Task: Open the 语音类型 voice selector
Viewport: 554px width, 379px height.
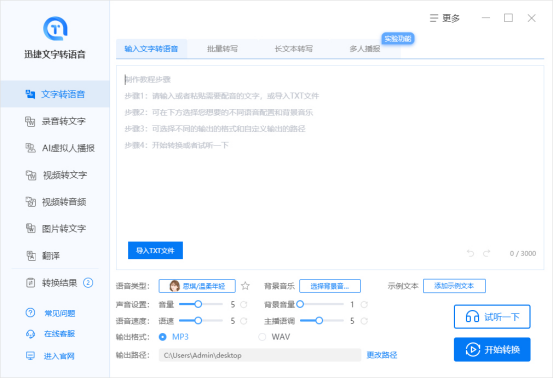Action: click(197, 286)
